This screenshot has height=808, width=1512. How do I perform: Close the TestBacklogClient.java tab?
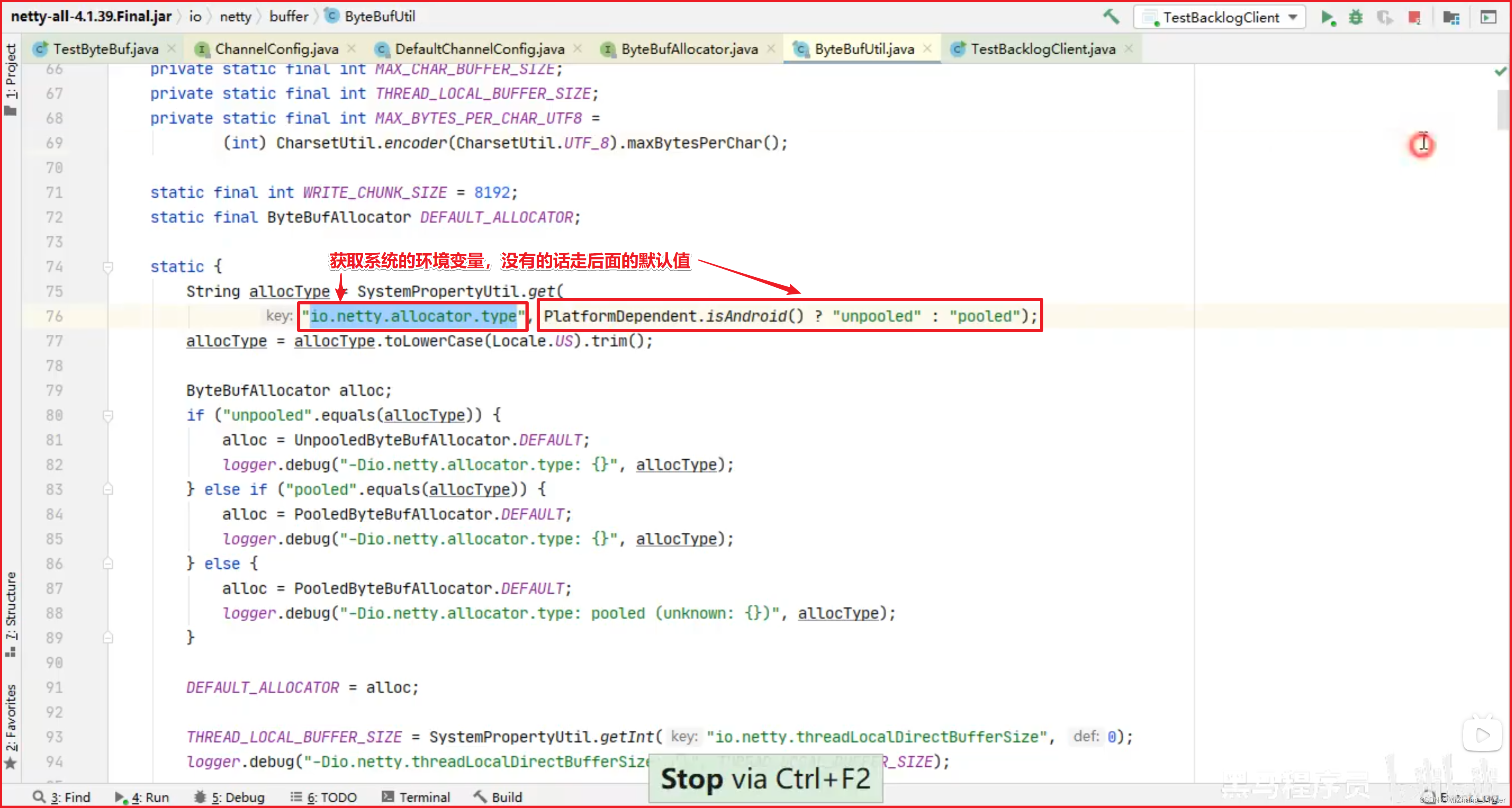click(1128, 49)
